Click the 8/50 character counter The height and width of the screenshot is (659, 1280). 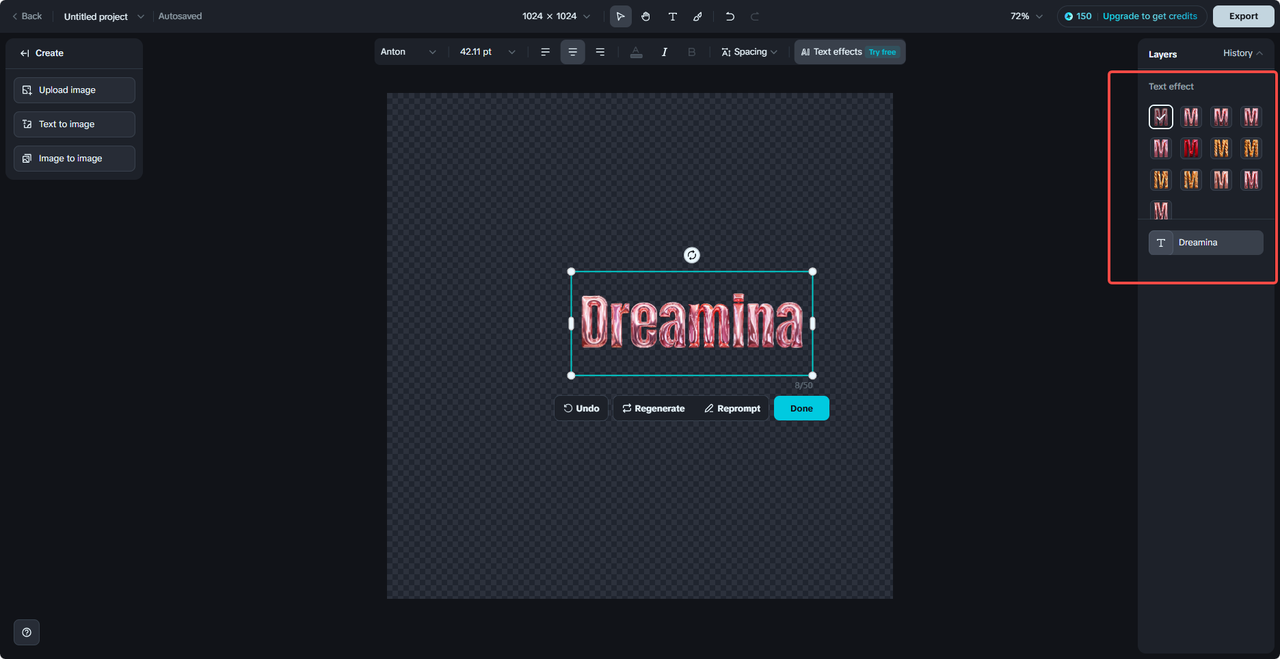click(804, 385)
